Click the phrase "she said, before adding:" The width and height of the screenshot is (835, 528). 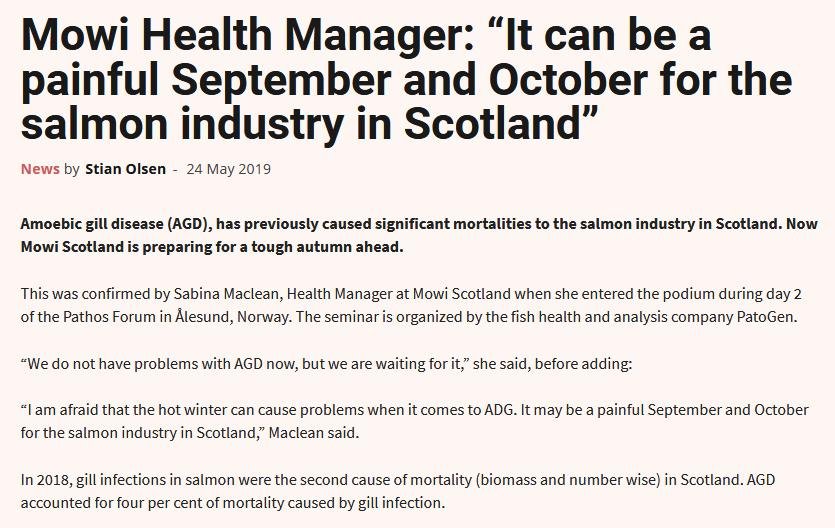click(x=550, y=364)
